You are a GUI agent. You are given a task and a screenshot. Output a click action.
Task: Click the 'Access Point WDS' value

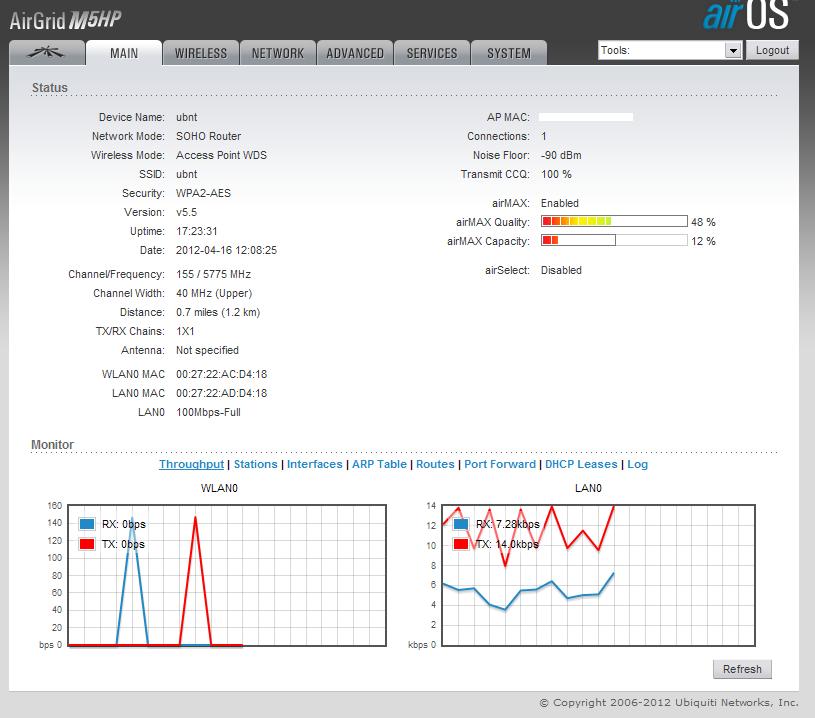221,155
